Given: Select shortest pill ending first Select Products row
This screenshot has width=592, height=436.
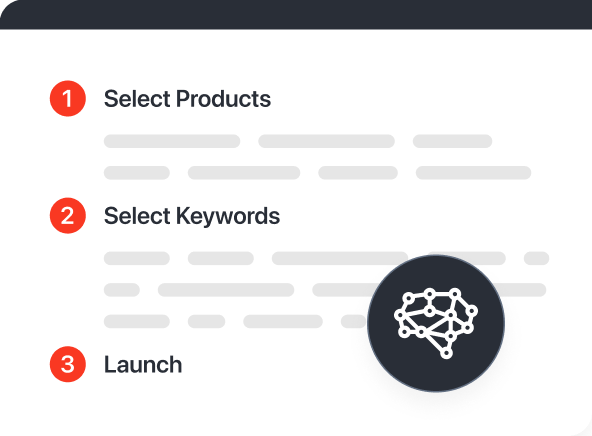Looking at the screenshot, I should (452, 141).
